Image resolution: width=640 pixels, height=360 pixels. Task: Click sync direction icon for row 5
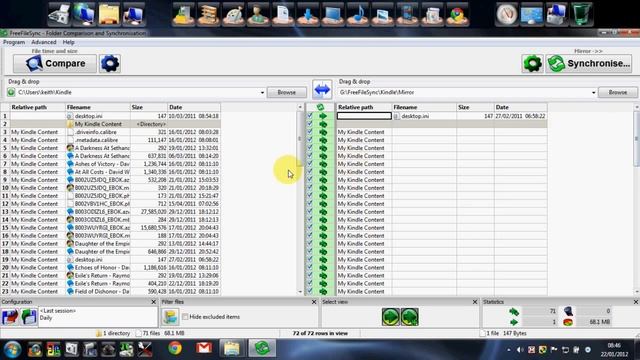pyautogui.click(x=323, y=148)
